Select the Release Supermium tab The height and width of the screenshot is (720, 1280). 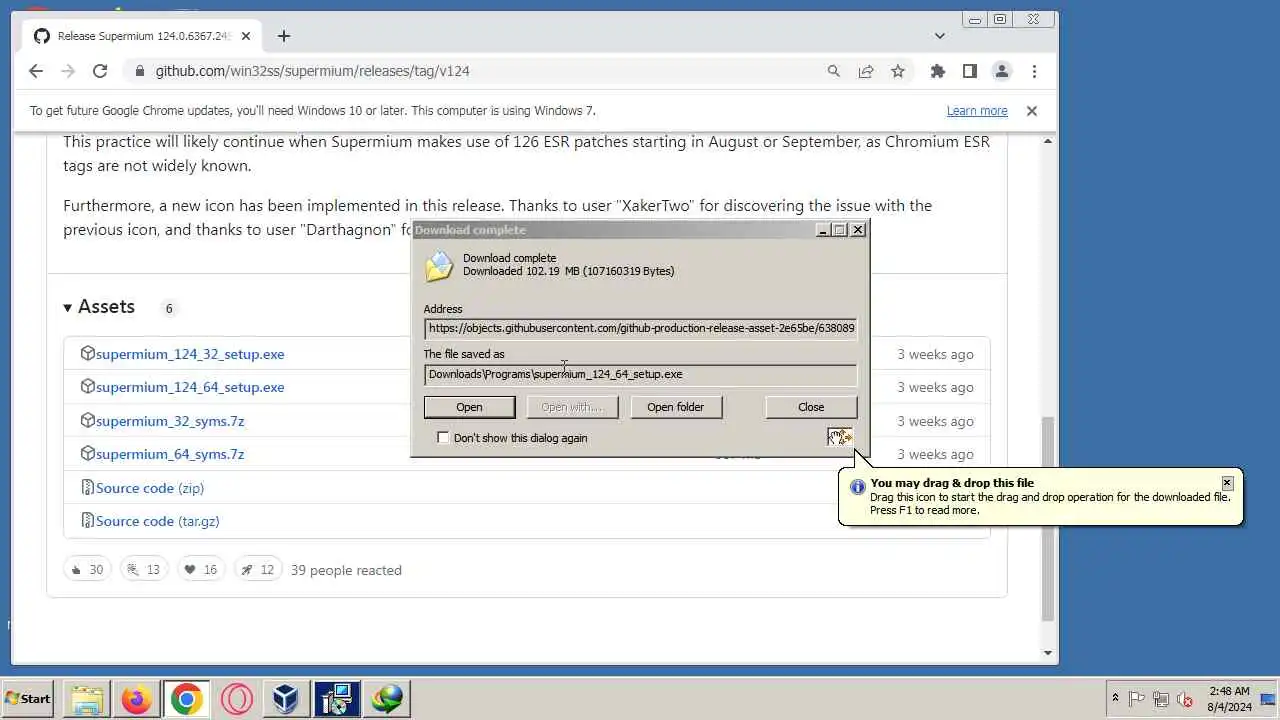pyautogui.click(x=143, y=36)
